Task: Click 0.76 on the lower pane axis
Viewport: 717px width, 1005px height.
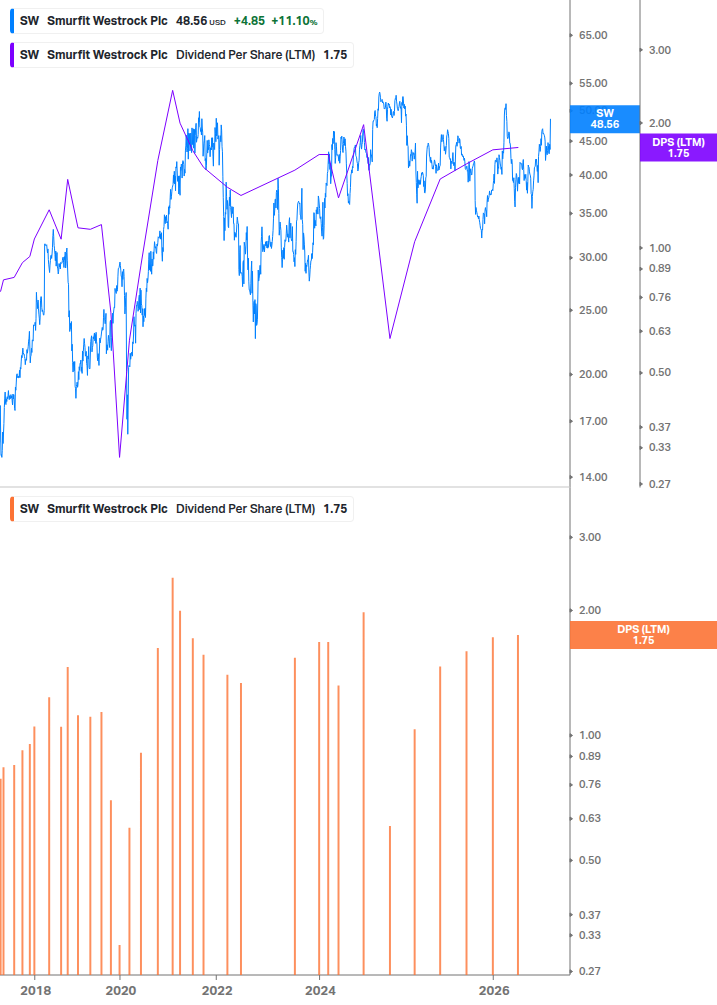Action: pyautogui.click(x=590, y=784)
